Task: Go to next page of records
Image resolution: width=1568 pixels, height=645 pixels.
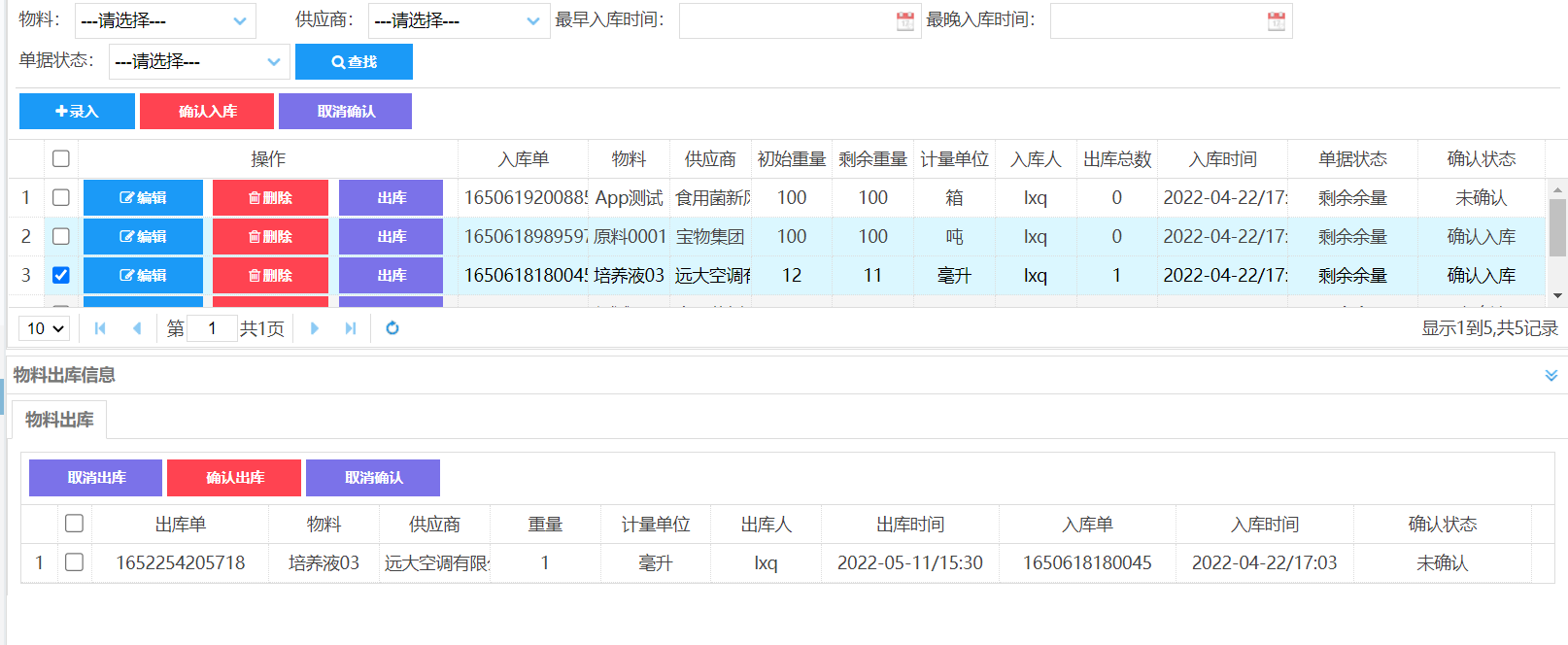Action: tap(314, 328)
